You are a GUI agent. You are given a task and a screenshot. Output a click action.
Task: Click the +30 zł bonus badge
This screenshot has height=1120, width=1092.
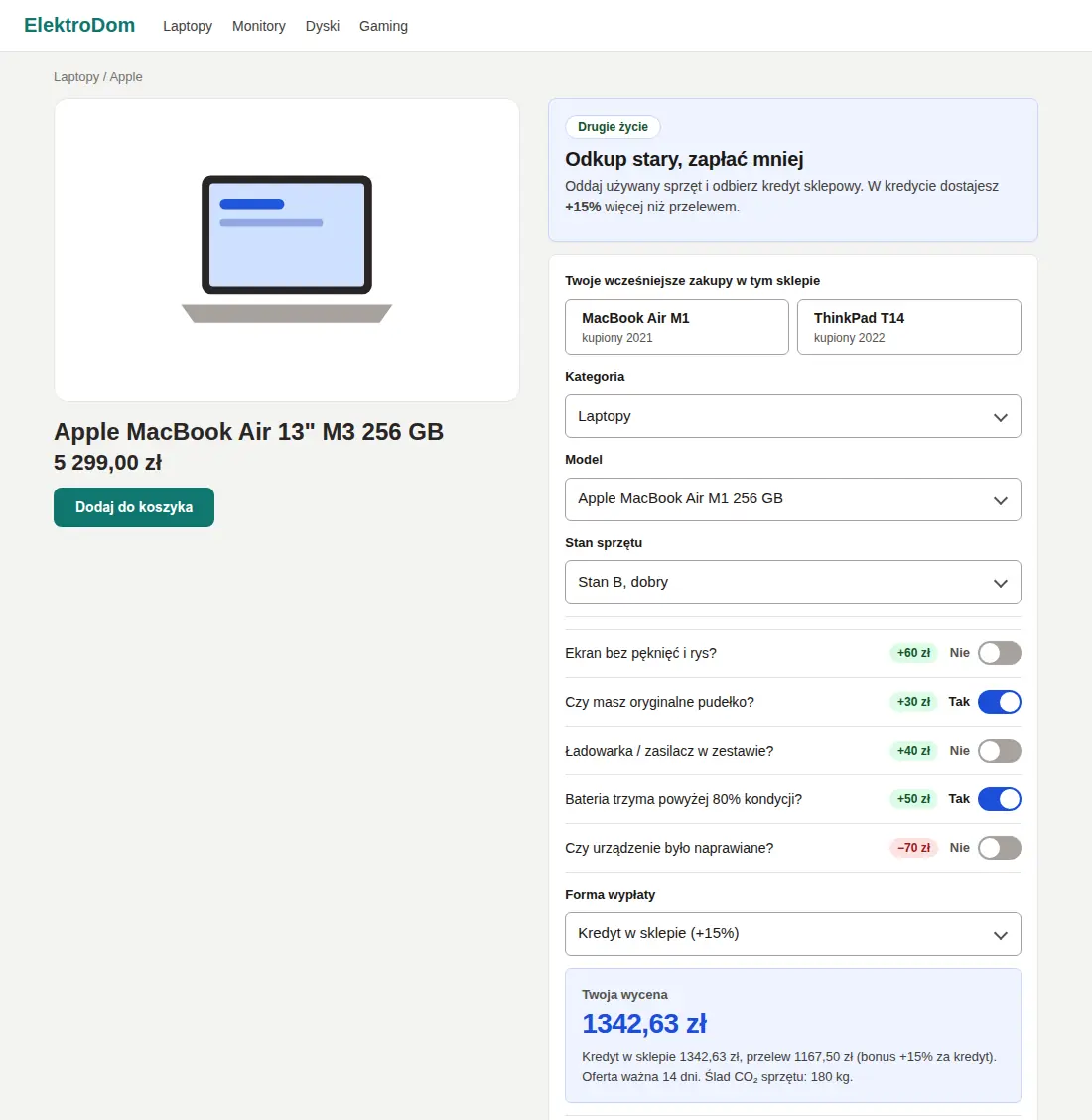913,702
